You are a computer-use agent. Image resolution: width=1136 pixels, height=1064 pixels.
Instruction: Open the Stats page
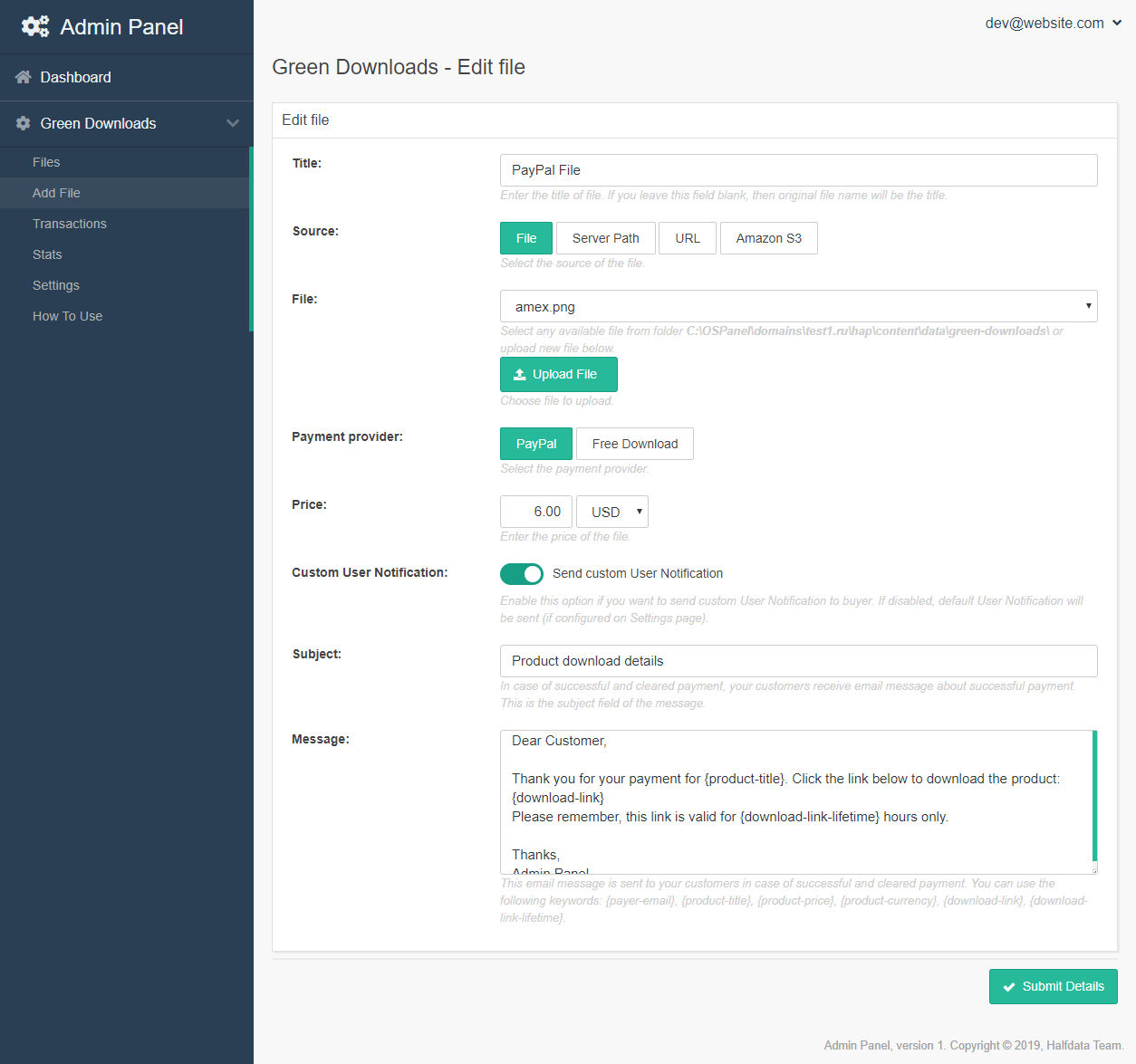pyautogui.click(x=47, y=254)
